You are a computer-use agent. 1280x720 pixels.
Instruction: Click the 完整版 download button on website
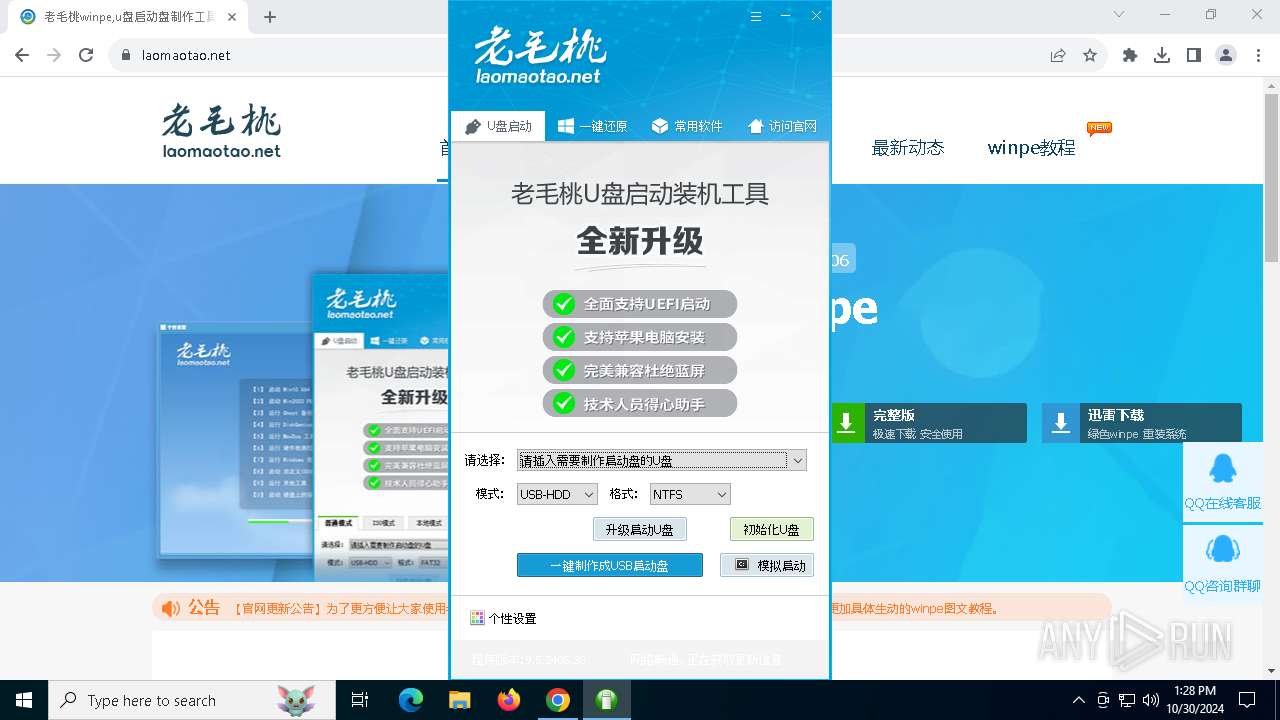[x=928, y=423]
